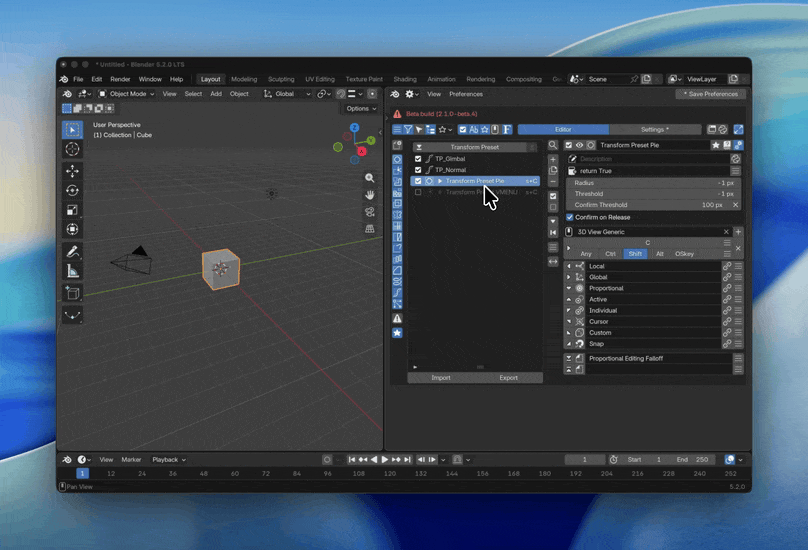Screen dimensions: 808x550
Task: Click the Save Preferences button
Action: point(711,94)
